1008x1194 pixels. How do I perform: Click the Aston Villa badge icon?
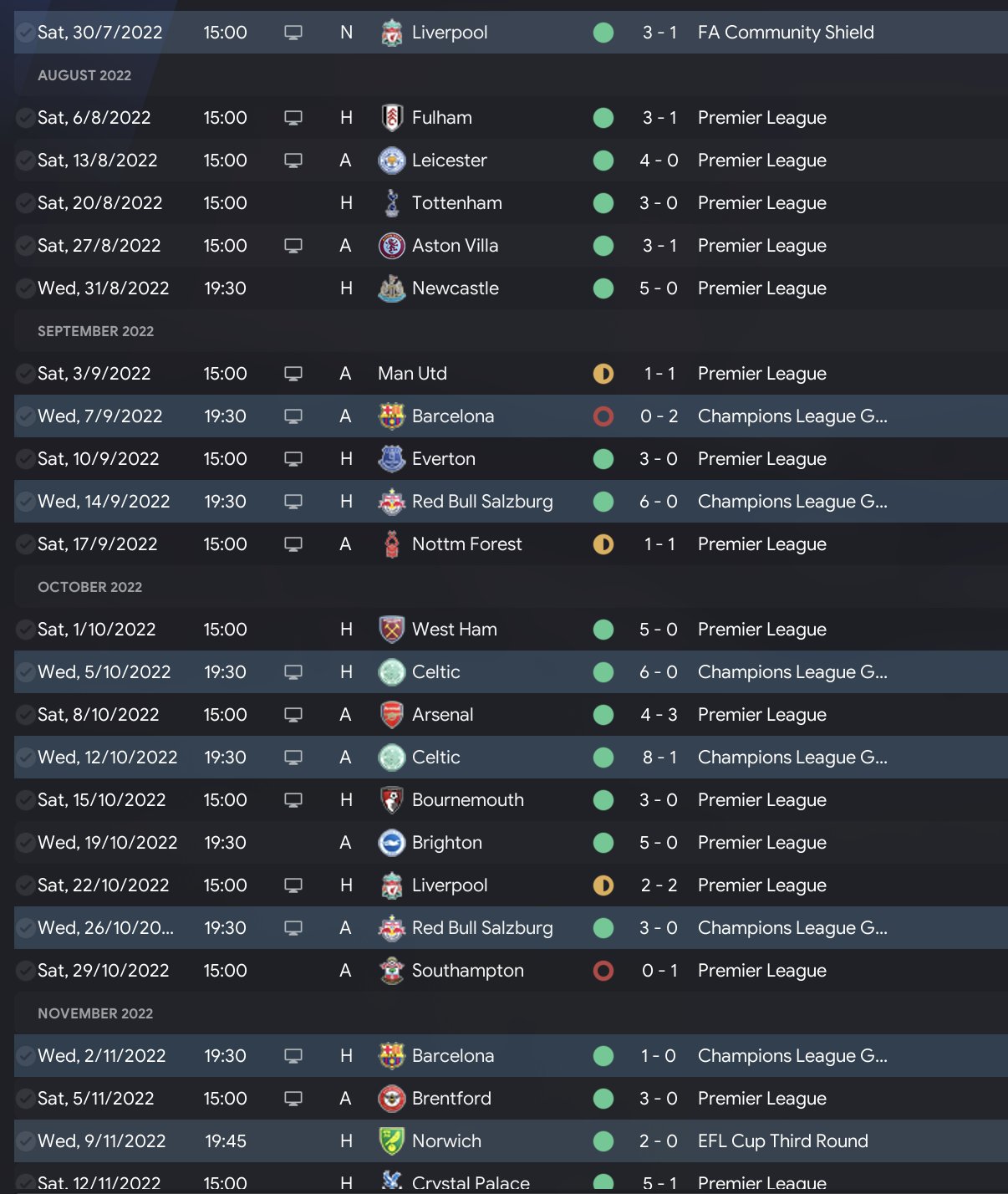pyautogui.click(x=391, y=246)
